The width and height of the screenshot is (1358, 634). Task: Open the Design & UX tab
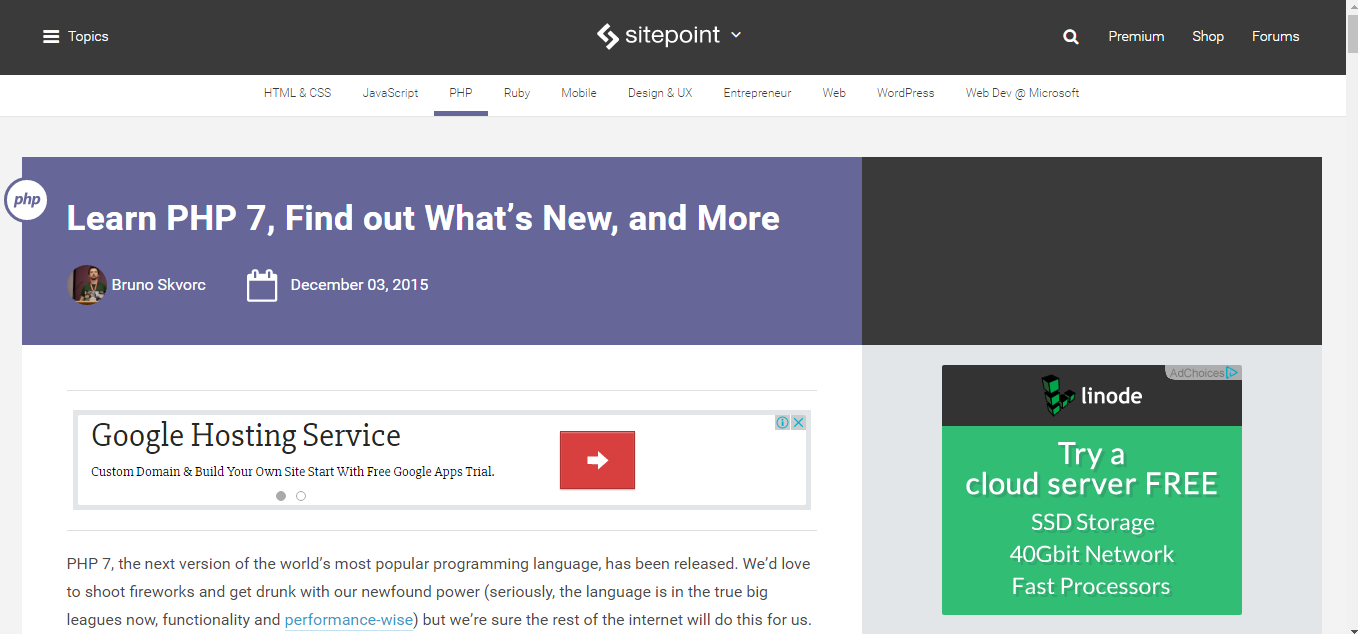click(660, 93)
